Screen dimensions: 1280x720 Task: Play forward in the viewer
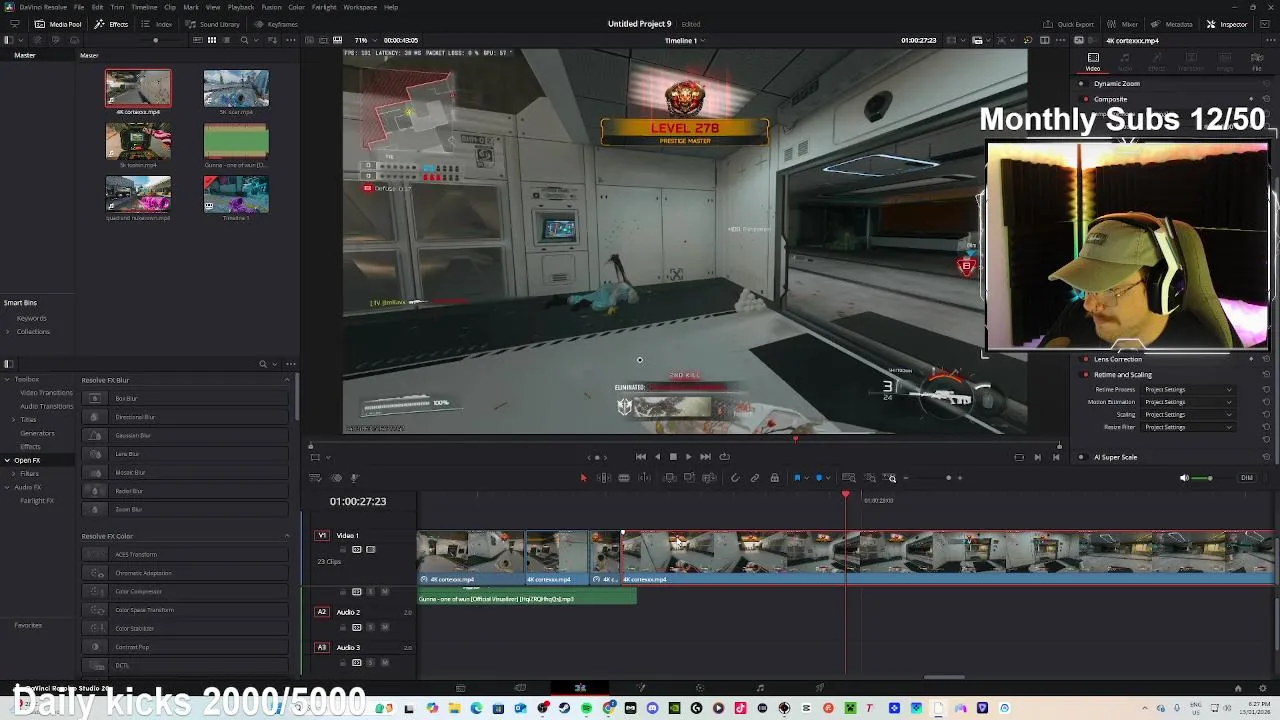(x=688, y=457)
